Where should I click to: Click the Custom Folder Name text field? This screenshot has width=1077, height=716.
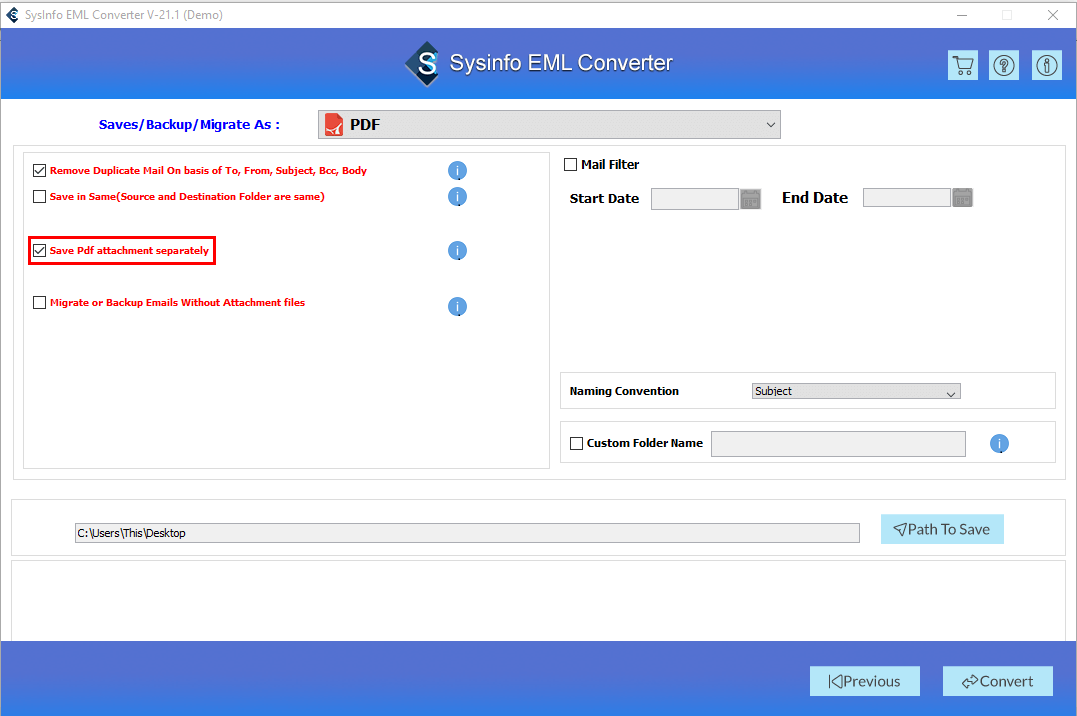point(838,444)
